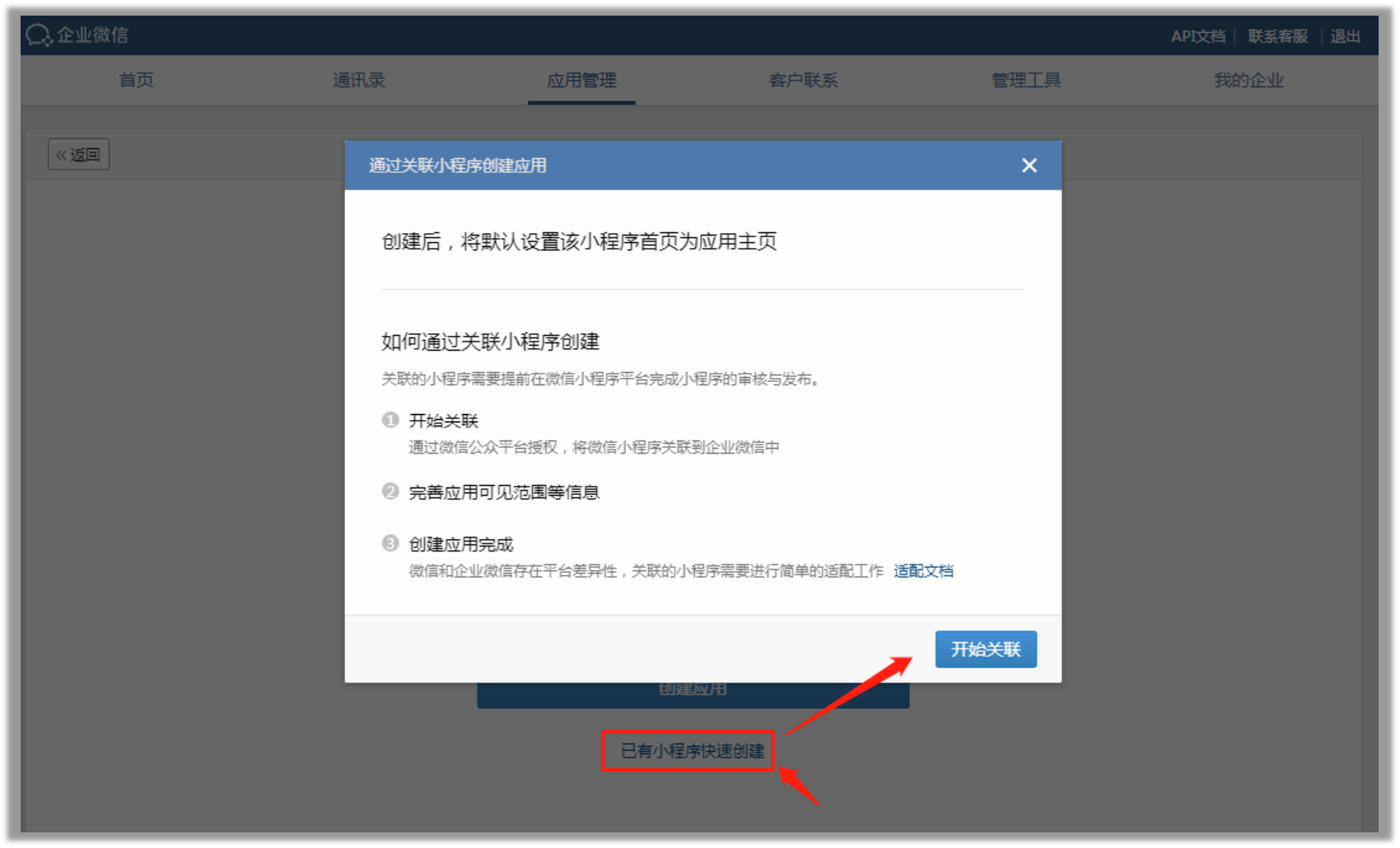The image size is (1400, 848).
Task: Click 退出 to log out
Action: [1345, 36]
